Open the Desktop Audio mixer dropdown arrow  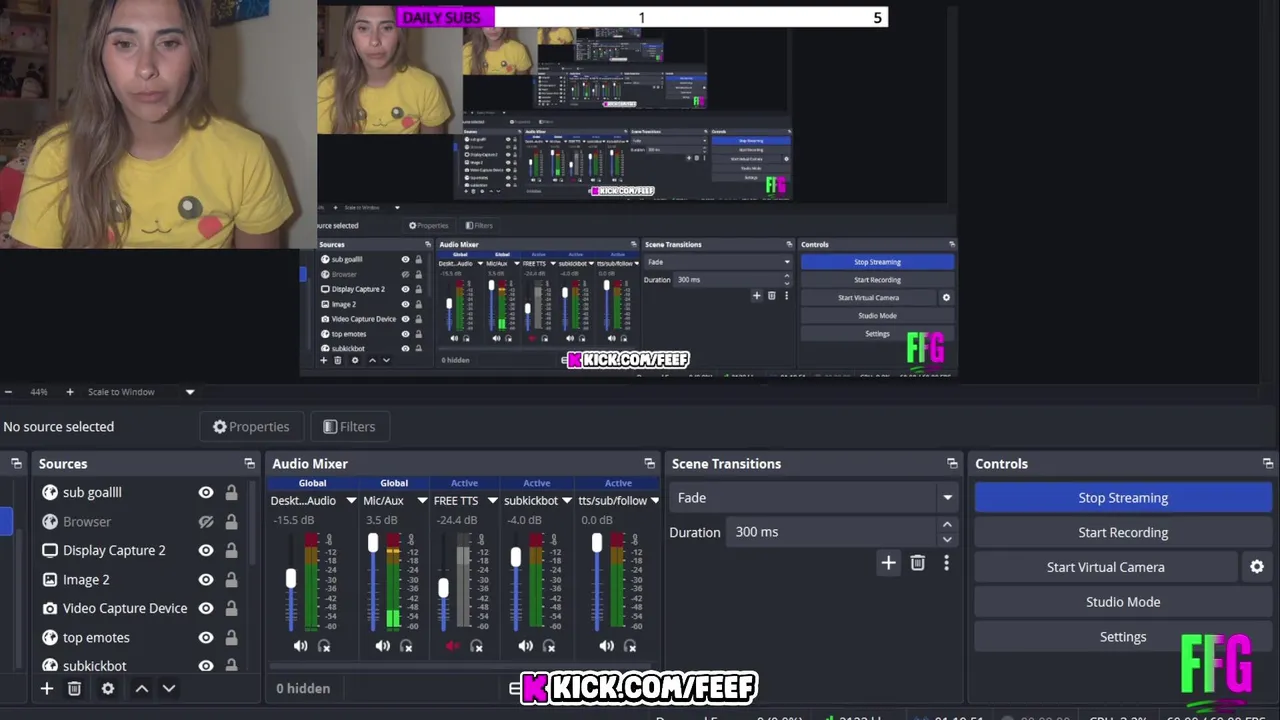pyautogui.click(x=351, y=501)
